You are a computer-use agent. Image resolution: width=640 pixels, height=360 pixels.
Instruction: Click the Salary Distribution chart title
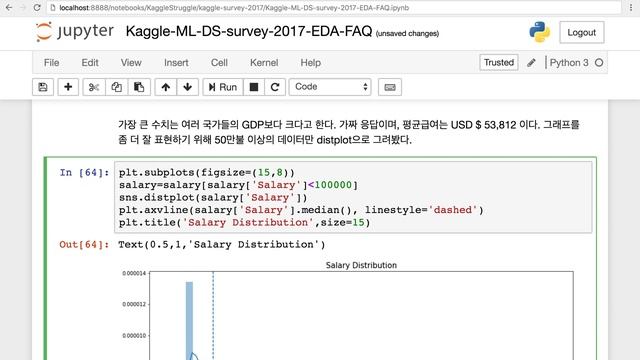[361, 265]
